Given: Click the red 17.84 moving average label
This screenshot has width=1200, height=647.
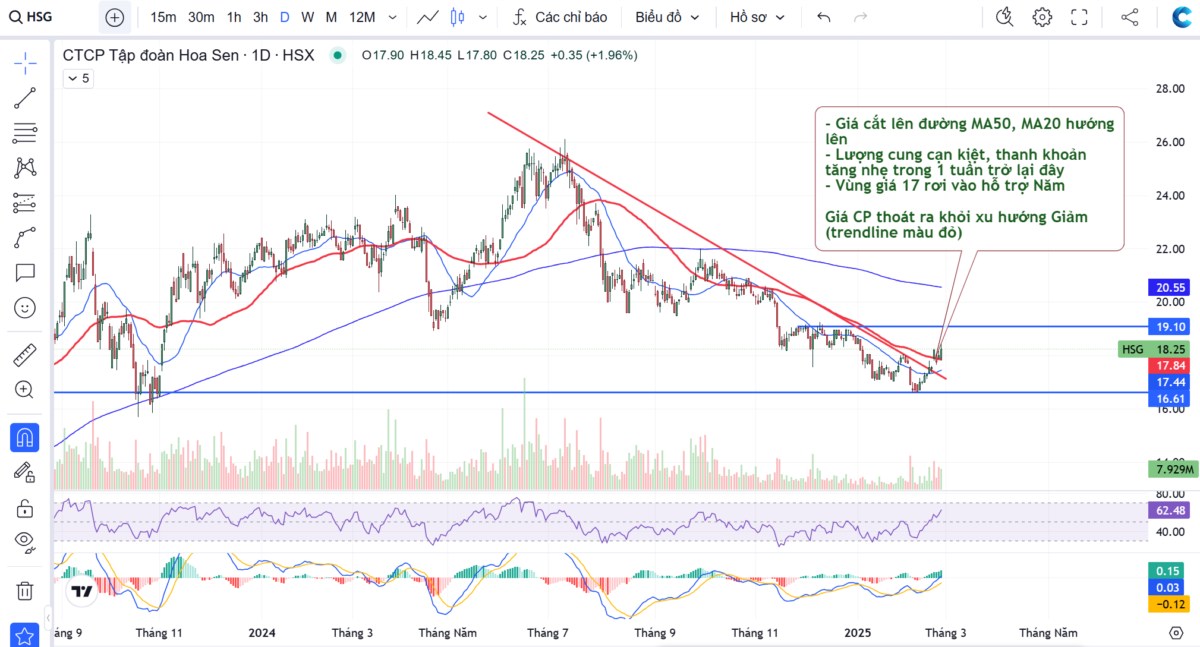Looking at the screenshot, I should coord(1168,366).
